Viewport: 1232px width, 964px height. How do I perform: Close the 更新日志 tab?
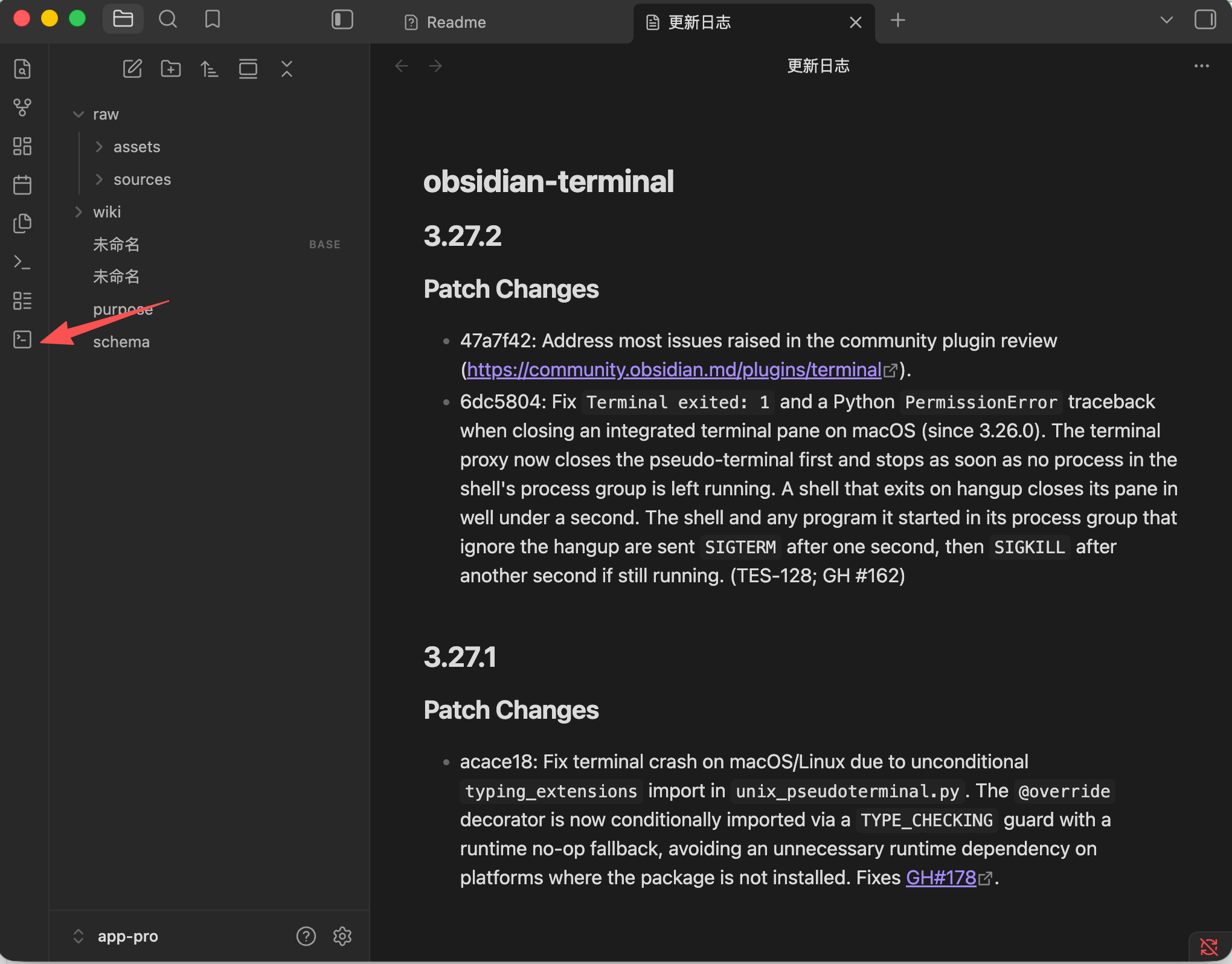(x=856, y=22)
